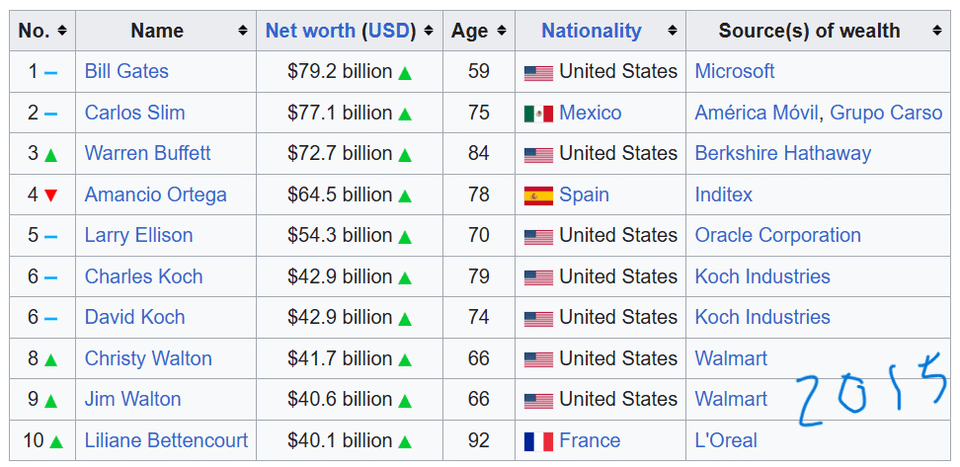Open the Net worth header link
Image resolution: width=960 pixels, height=467 pixels.
310,31
